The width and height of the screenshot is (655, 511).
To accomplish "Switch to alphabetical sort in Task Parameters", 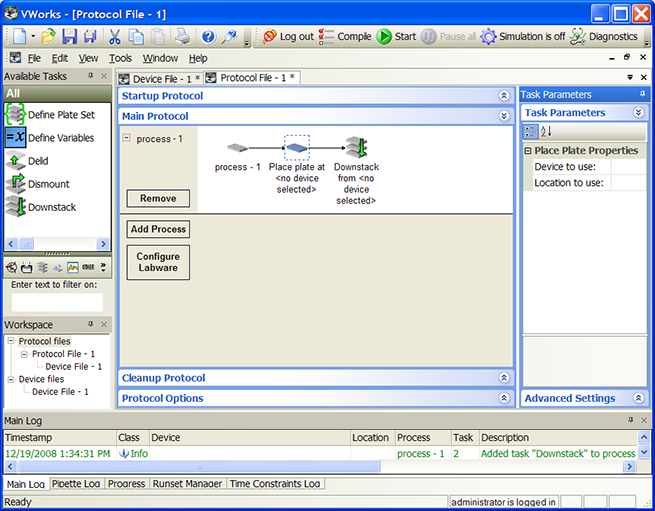I will pos(546,132).
